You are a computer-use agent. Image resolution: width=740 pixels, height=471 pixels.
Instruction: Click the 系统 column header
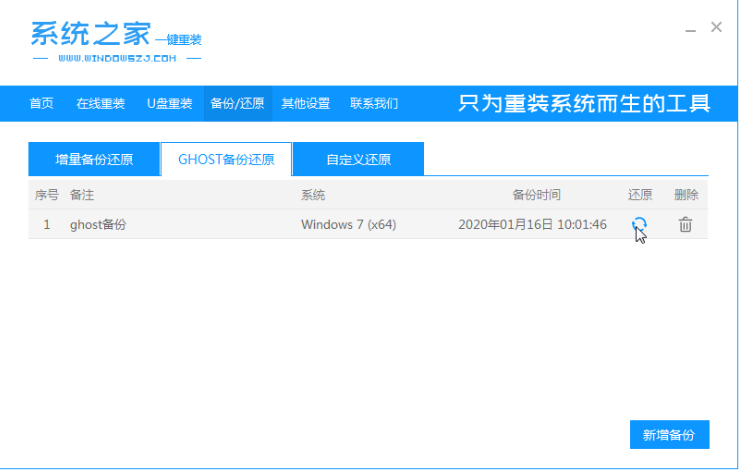tap(313, 195)
